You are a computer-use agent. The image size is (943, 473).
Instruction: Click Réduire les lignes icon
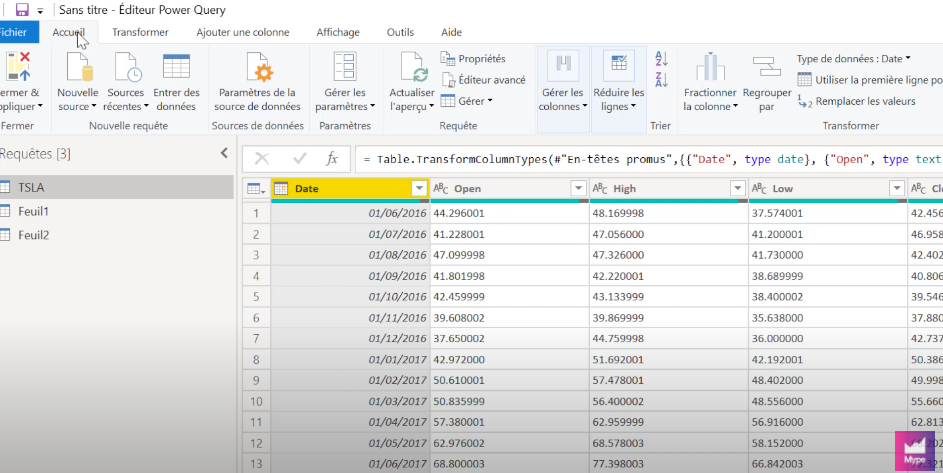point(619,66)
